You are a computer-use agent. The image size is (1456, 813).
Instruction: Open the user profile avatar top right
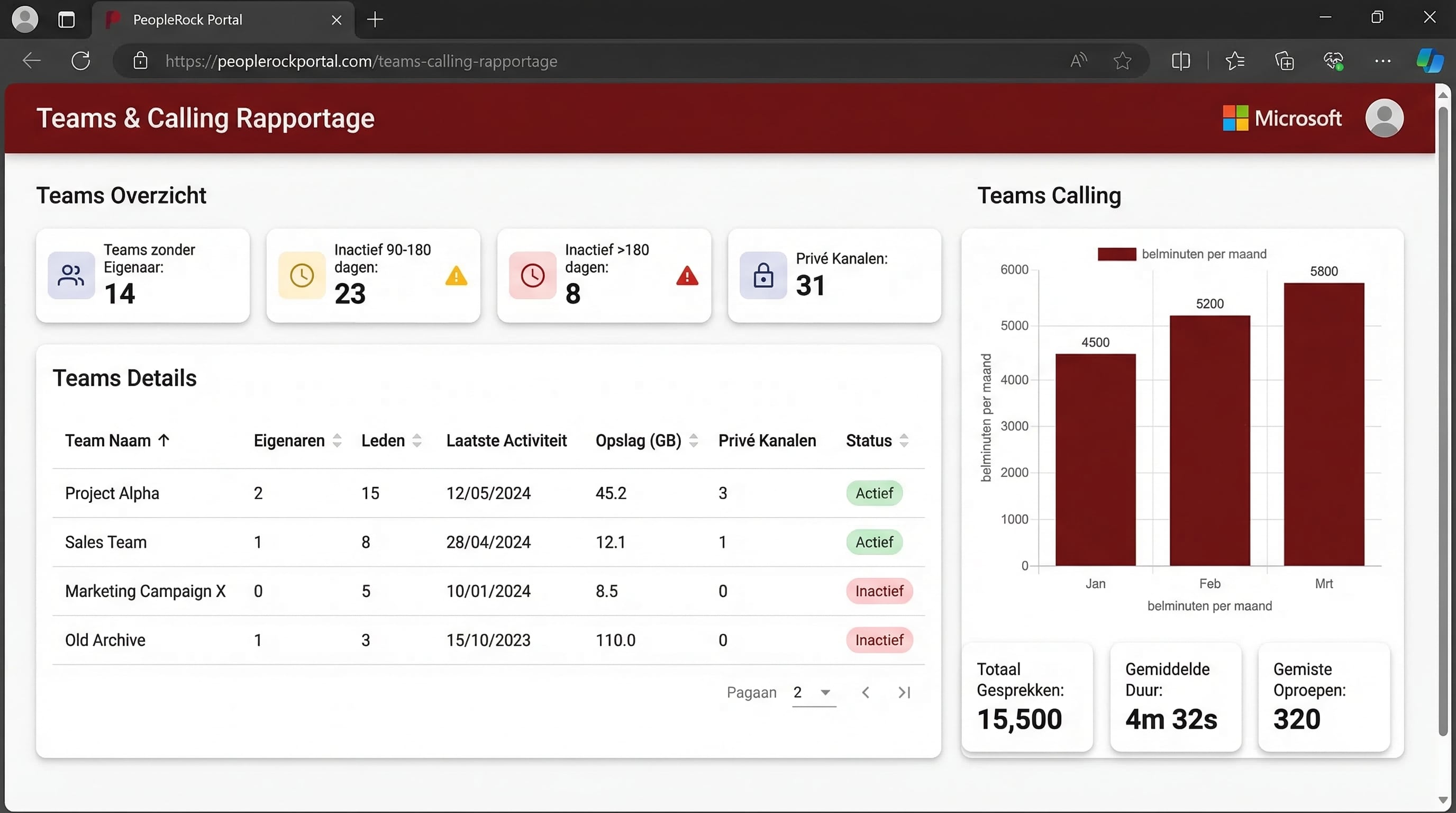click(x=1385, y=118)
